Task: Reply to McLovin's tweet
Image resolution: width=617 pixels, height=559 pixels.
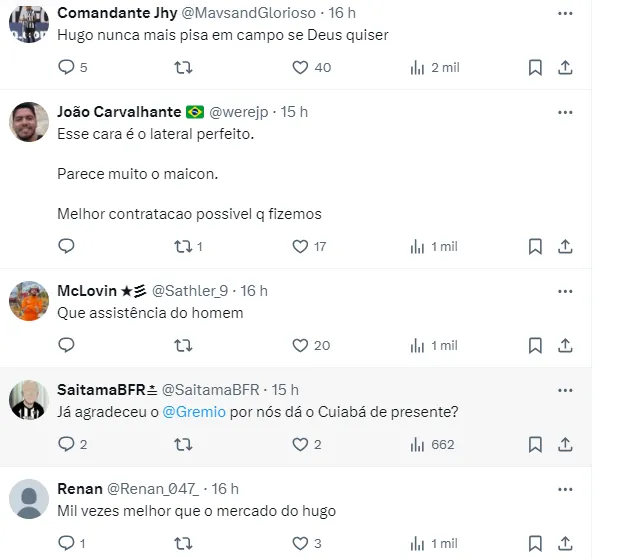Action: 67,345
